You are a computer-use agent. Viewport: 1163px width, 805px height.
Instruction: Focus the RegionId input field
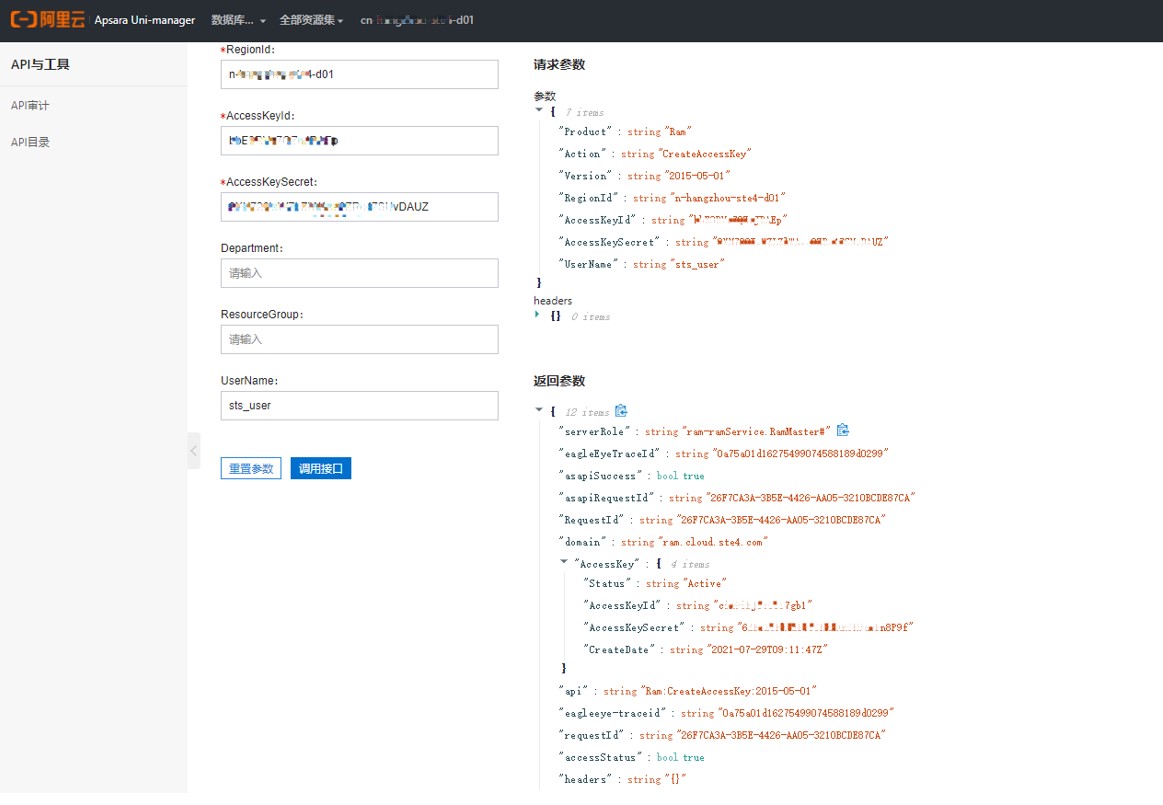359,74
